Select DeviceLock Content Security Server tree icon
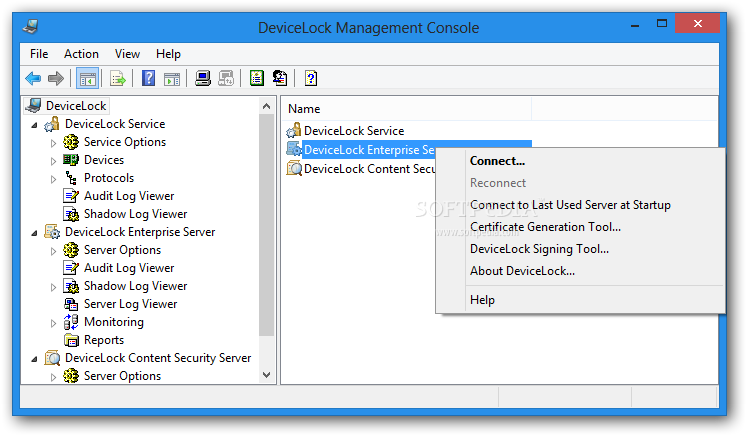Image resolution: width=747 pixels, height=436 pixels. [52, 358]
